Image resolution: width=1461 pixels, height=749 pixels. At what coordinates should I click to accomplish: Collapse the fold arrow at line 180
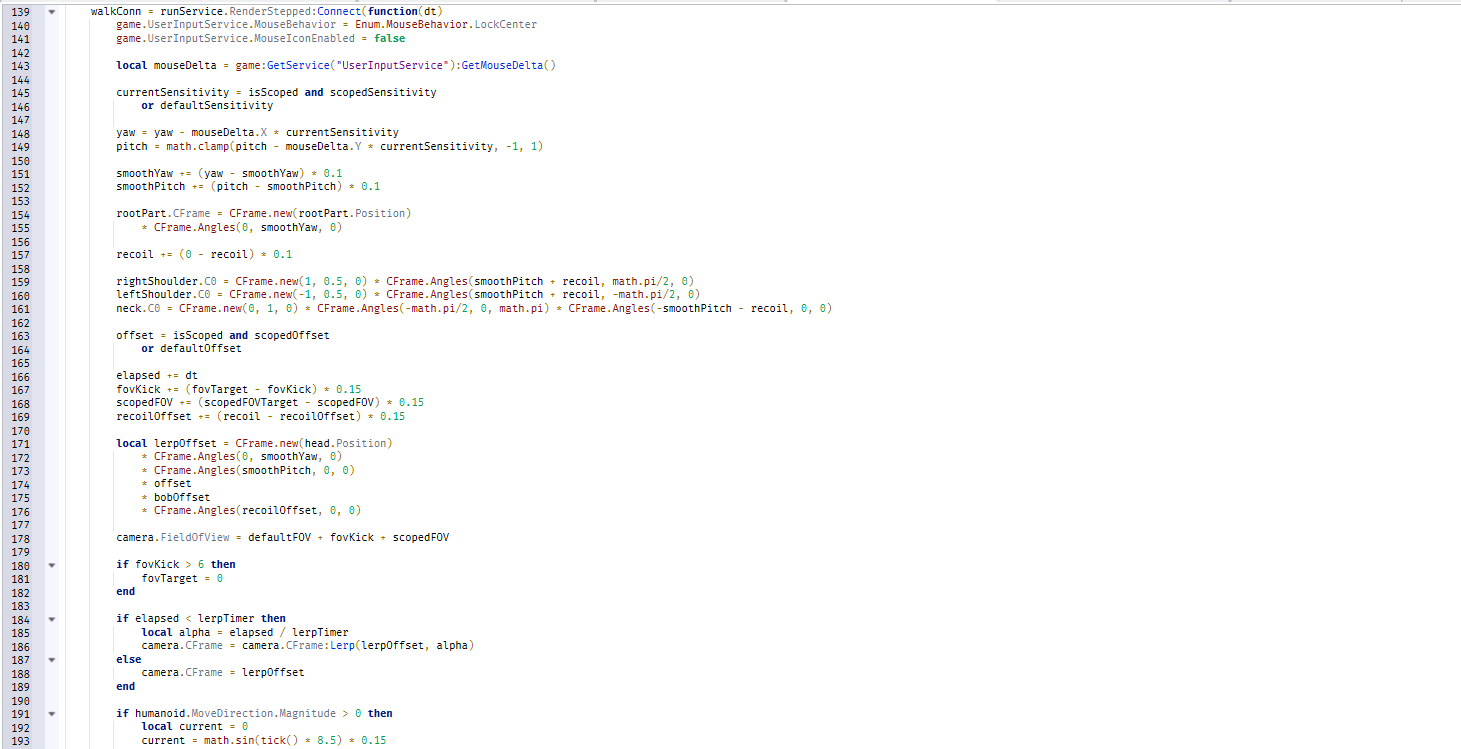[x=51, y=565]
